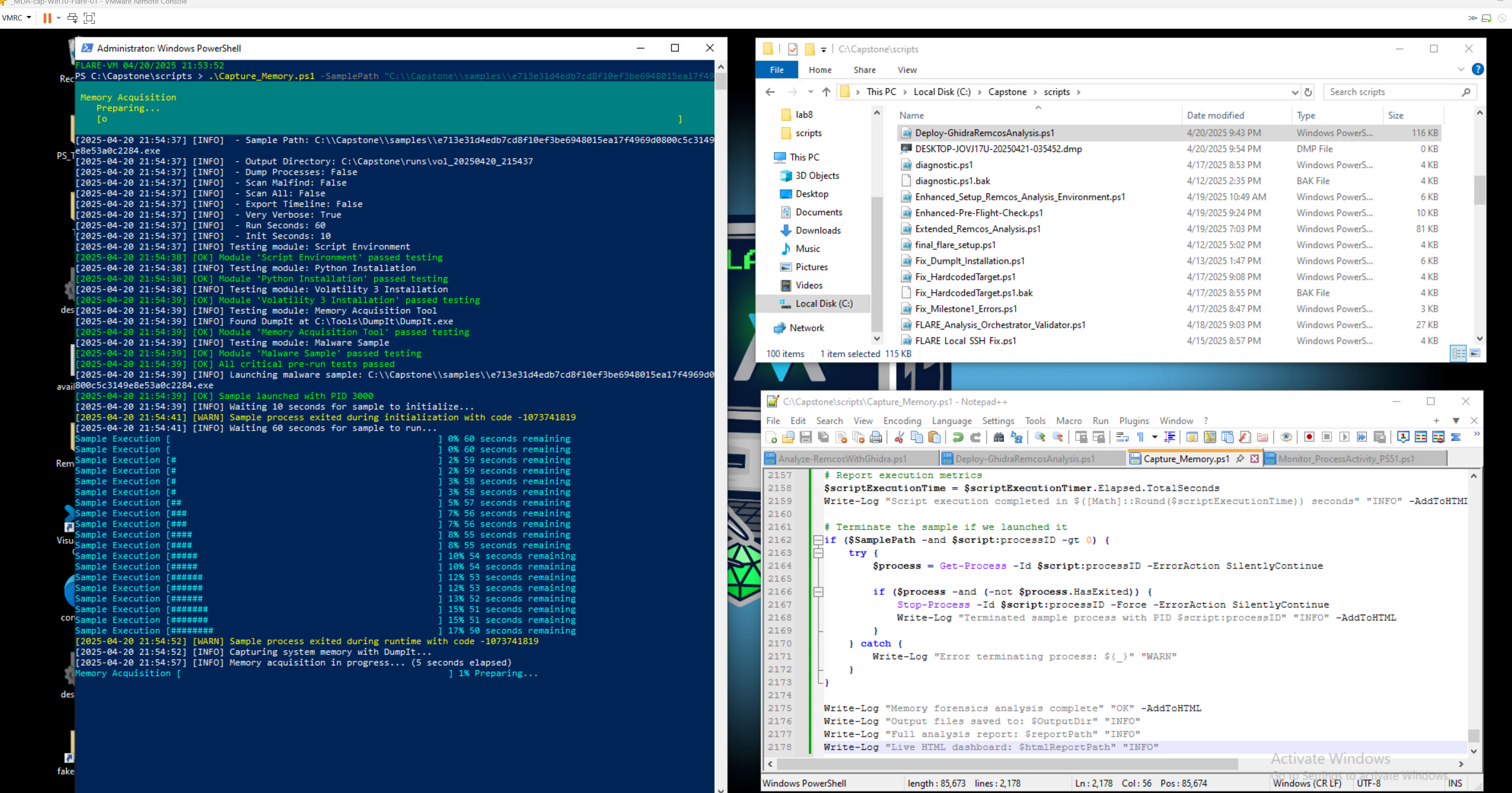Click the VMRC pause virtual machine icon
1512x793 pixels.
pyautogui.click(x=47, y=18)
